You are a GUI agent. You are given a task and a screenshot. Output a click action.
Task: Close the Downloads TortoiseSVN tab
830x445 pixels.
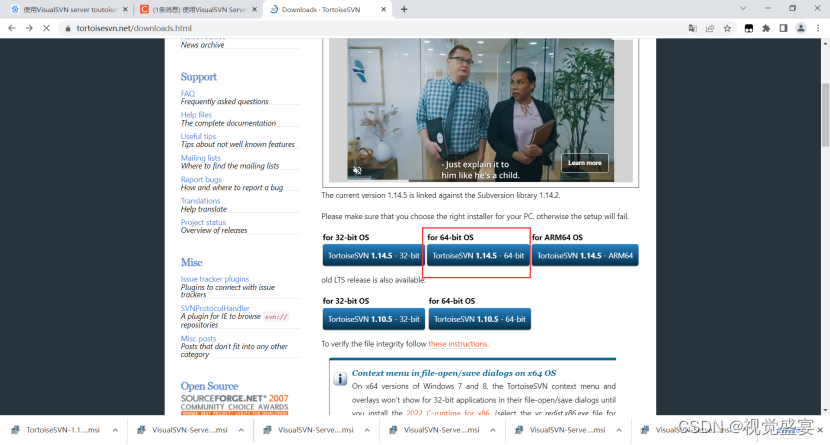383,9
